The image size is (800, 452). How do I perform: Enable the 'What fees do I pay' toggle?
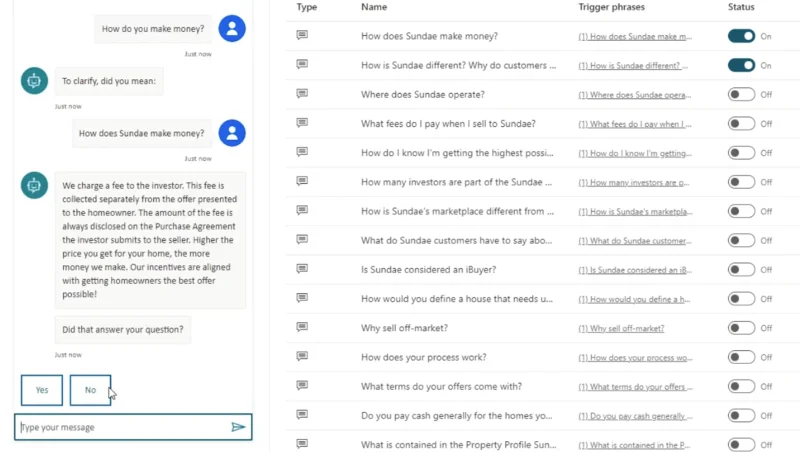pyautogui.click(x=741, y=123)
